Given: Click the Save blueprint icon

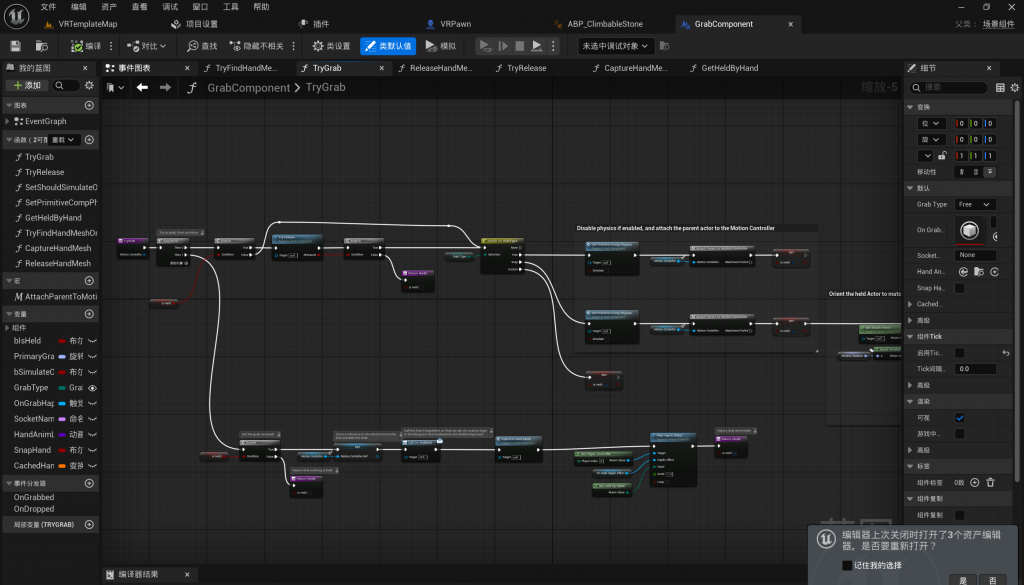Looking at the screenshot, I should (x=16, y=46).
